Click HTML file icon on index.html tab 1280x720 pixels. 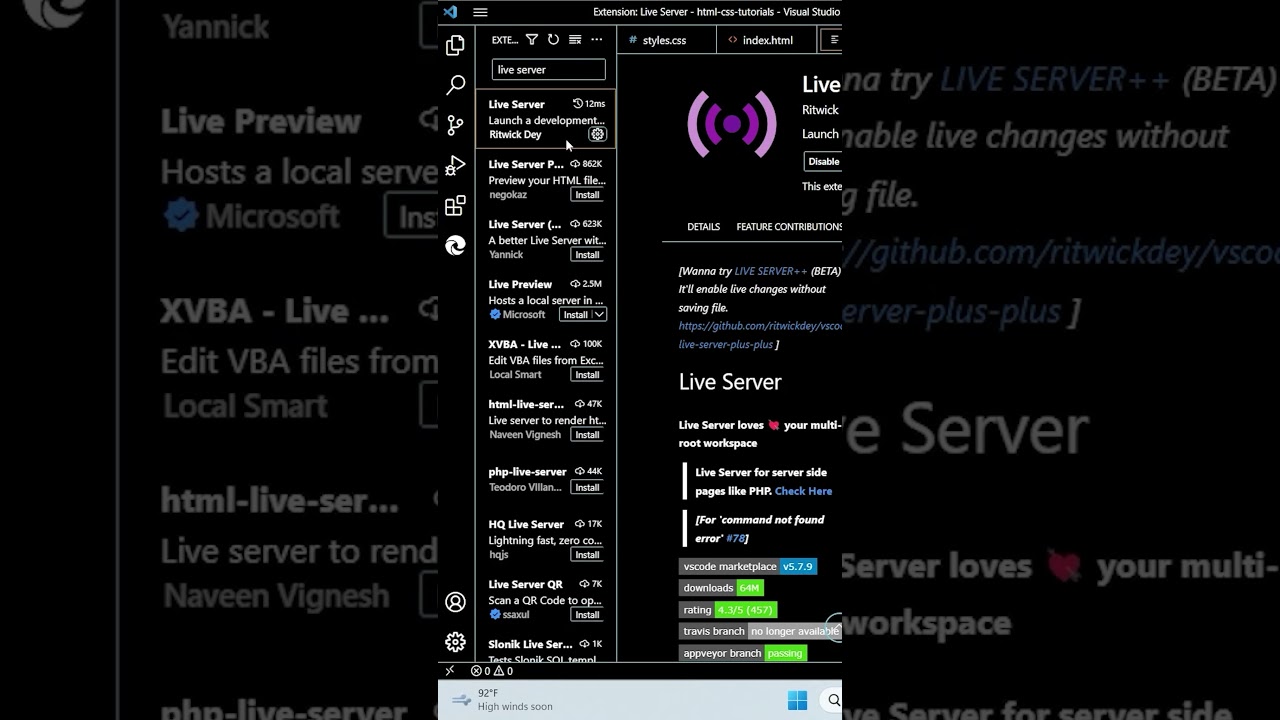point(733,40)
